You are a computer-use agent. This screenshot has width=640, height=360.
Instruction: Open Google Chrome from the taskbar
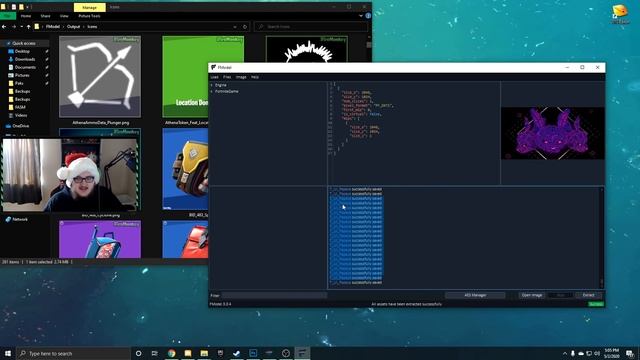tap(171, 353)
